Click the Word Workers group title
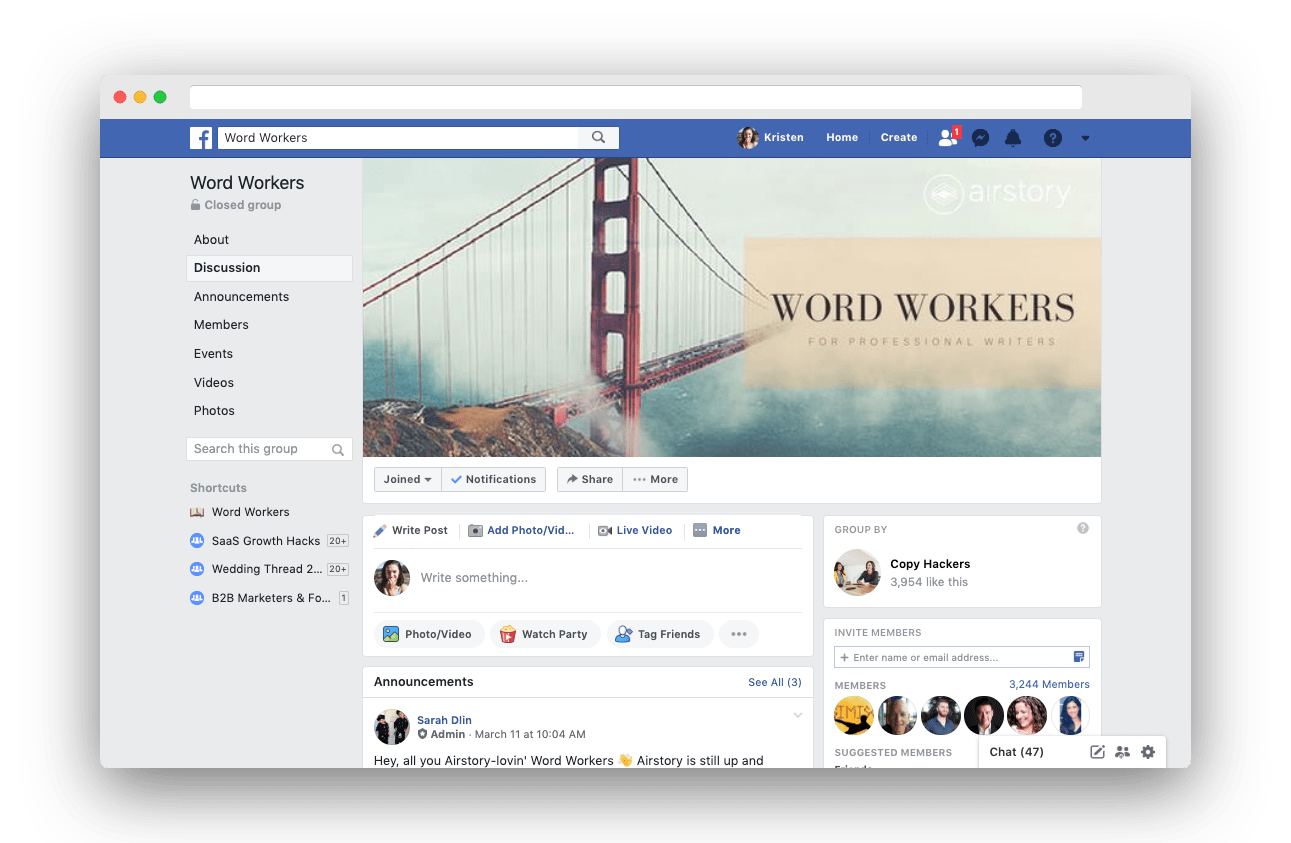 [x=247, y=183]
